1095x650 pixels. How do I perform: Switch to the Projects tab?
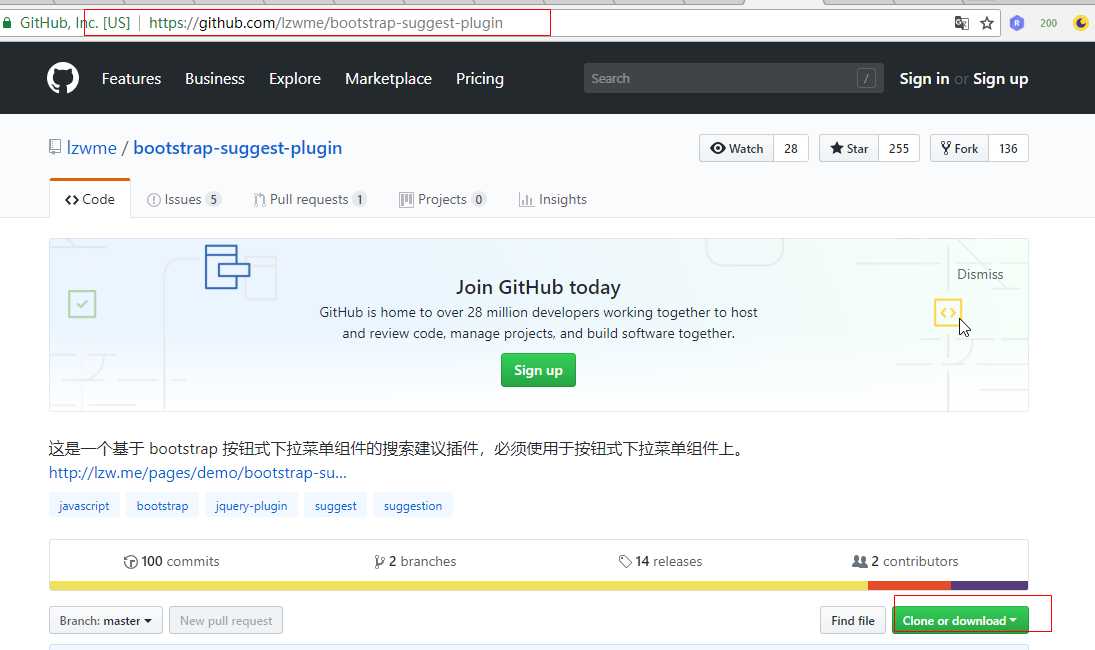pyautogui.click(x=443, y=199)
